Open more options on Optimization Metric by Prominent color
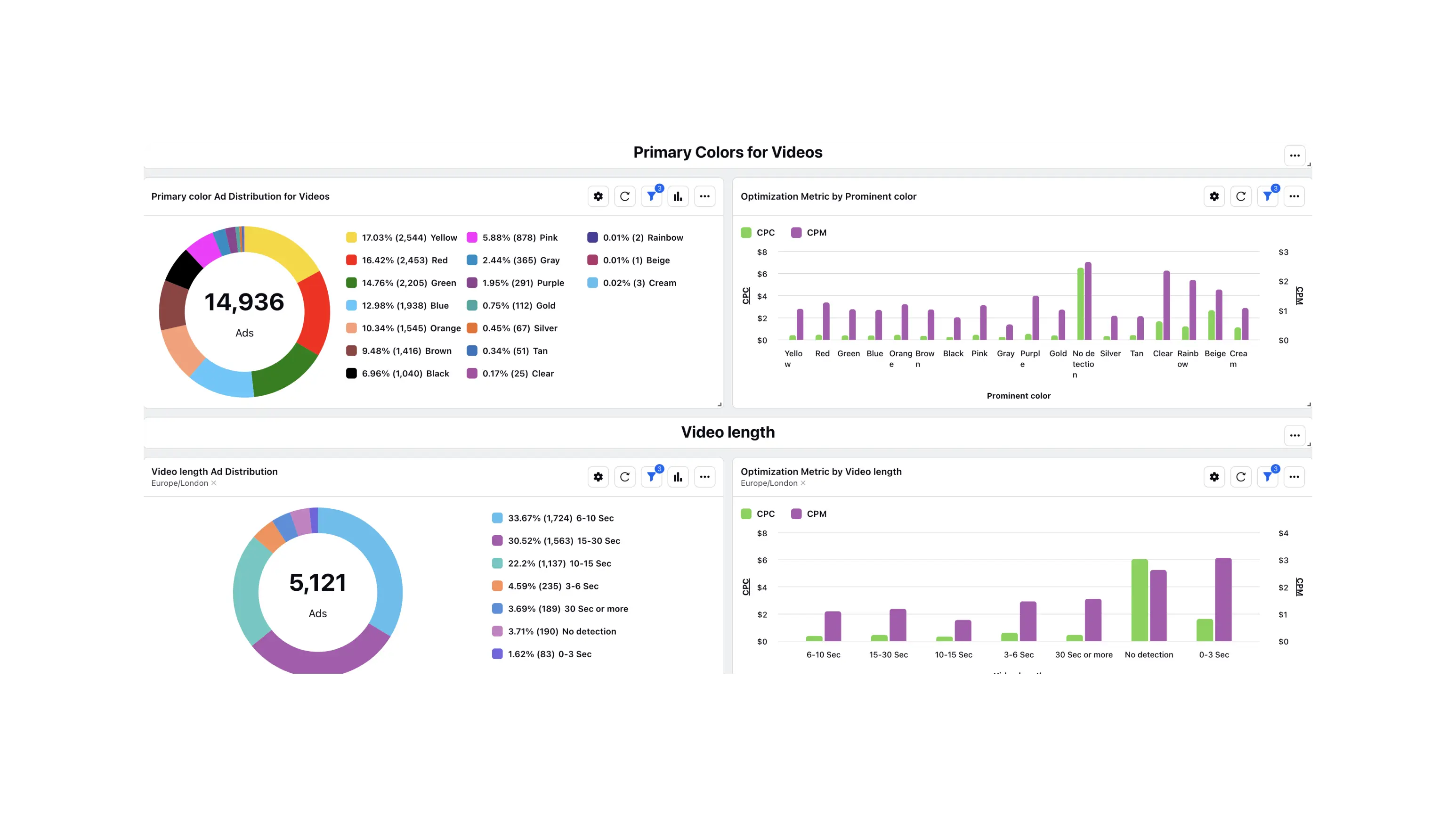The height and width of the screenshot is (816, 1456). [x=1294, y=196]
